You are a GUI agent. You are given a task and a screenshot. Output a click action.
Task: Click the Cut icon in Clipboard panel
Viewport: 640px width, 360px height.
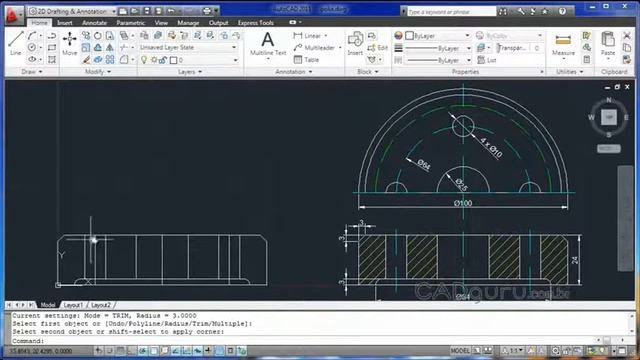click(627, 36)
